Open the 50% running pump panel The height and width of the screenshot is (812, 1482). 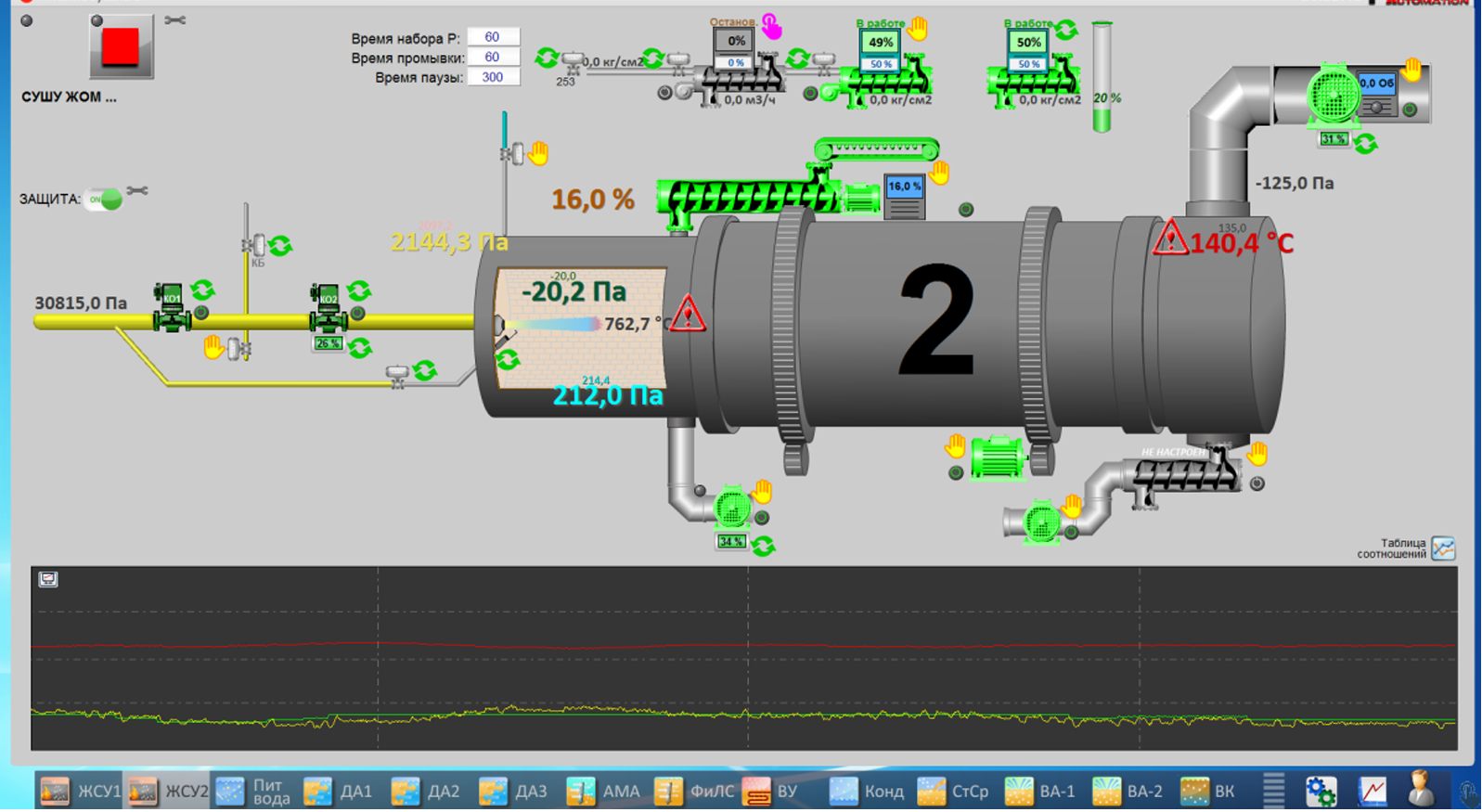[x=1028, y=51]
